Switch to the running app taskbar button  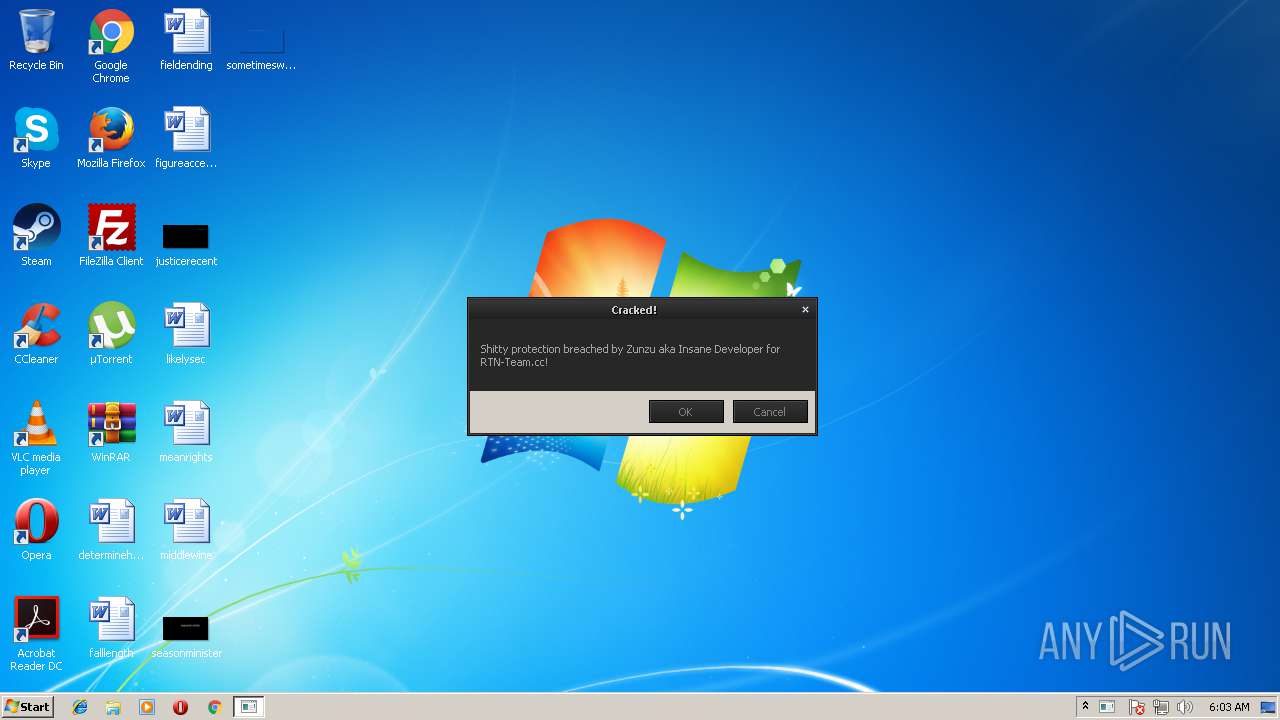click(249, 707)
